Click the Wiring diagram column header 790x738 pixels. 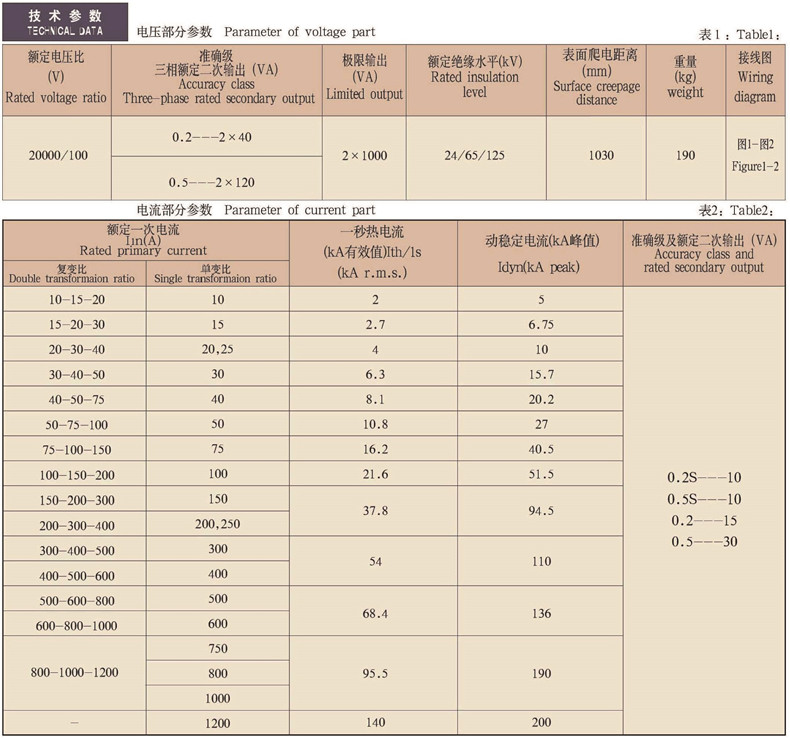tap(755, 78)
